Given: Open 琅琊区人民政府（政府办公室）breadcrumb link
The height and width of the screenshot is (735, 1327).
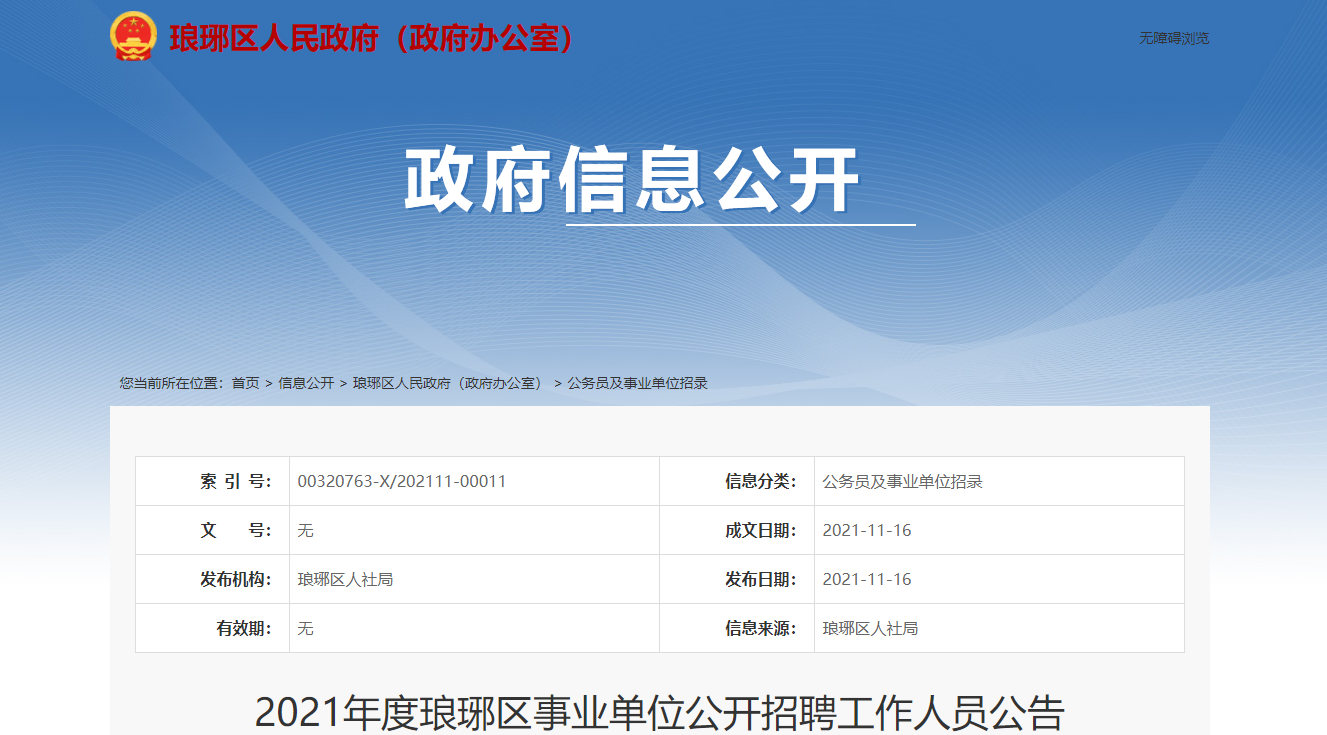Looking at the screenshot, I should 451,383.
